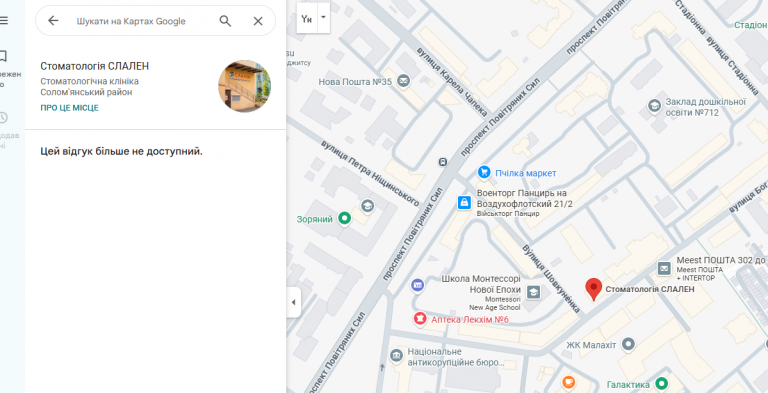
Task: Click the вулиця Петра Ніщинського street label
Action: click(x=370, y=173)
